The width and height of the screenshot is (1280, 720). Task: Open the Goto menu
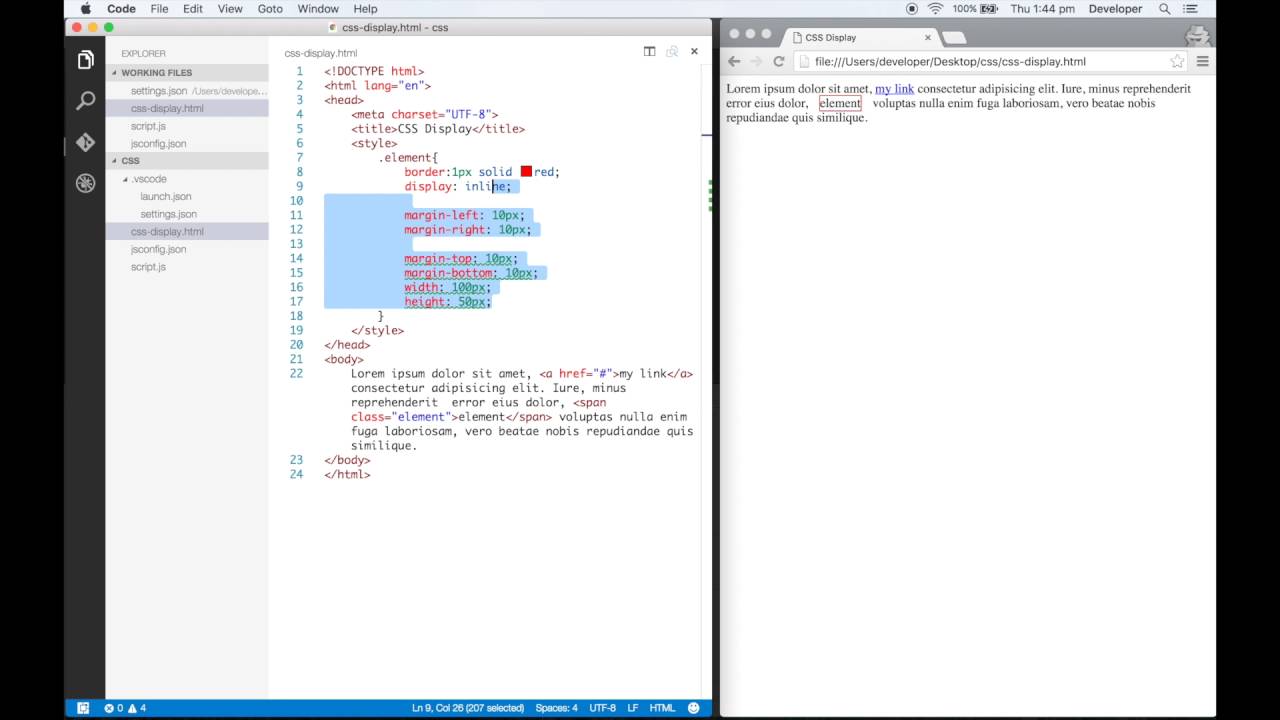(270, 9)
